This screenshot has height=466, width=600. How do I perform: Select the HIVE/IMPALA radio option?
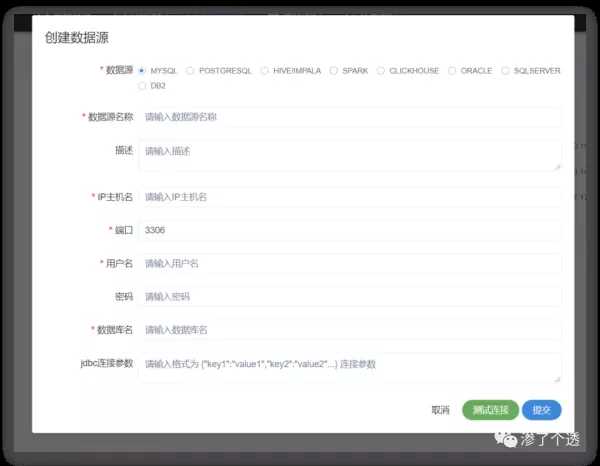pyautogui.click(x=265, y=71)
